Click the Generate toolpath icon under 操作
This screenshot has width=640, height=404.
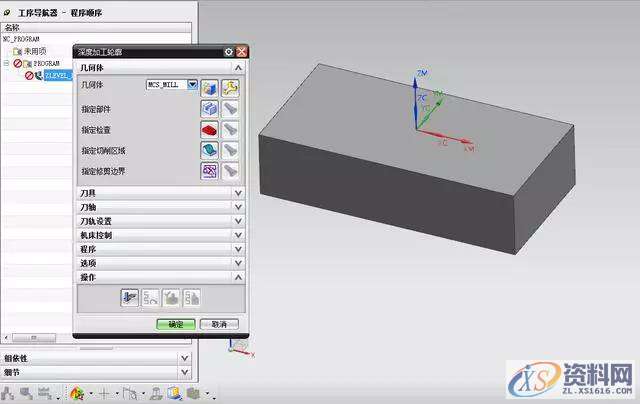pos(129,296)
